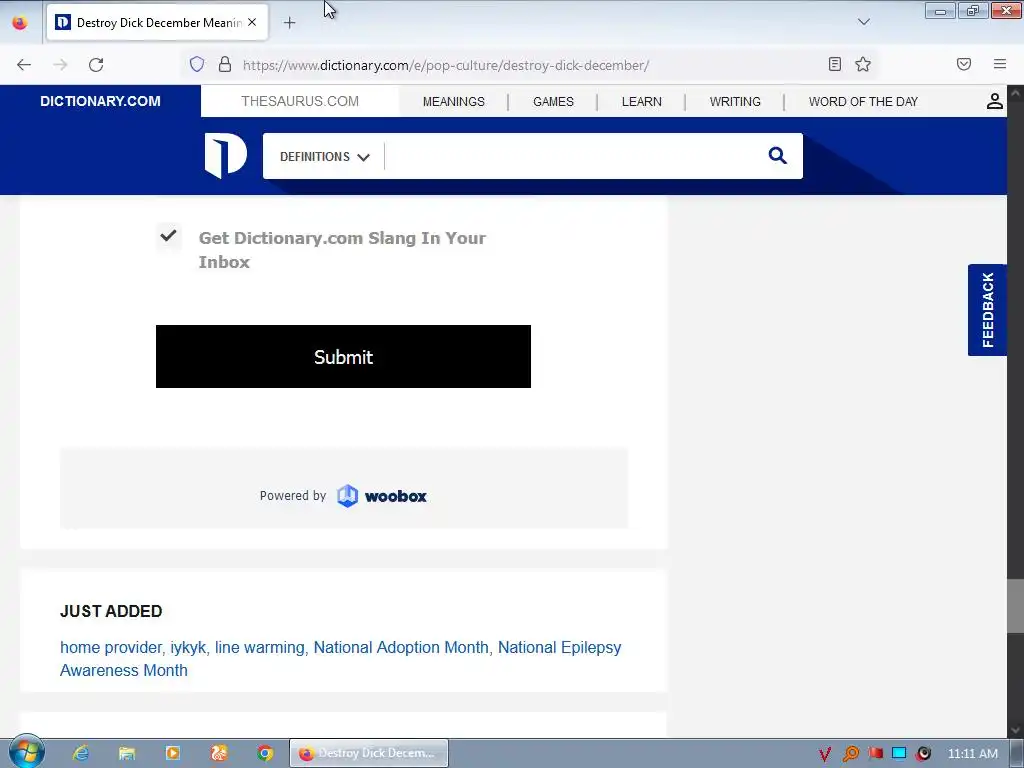This screenshot has width=1024, height=768.
Task: Open the line warming link
Action: coord(259,647)
